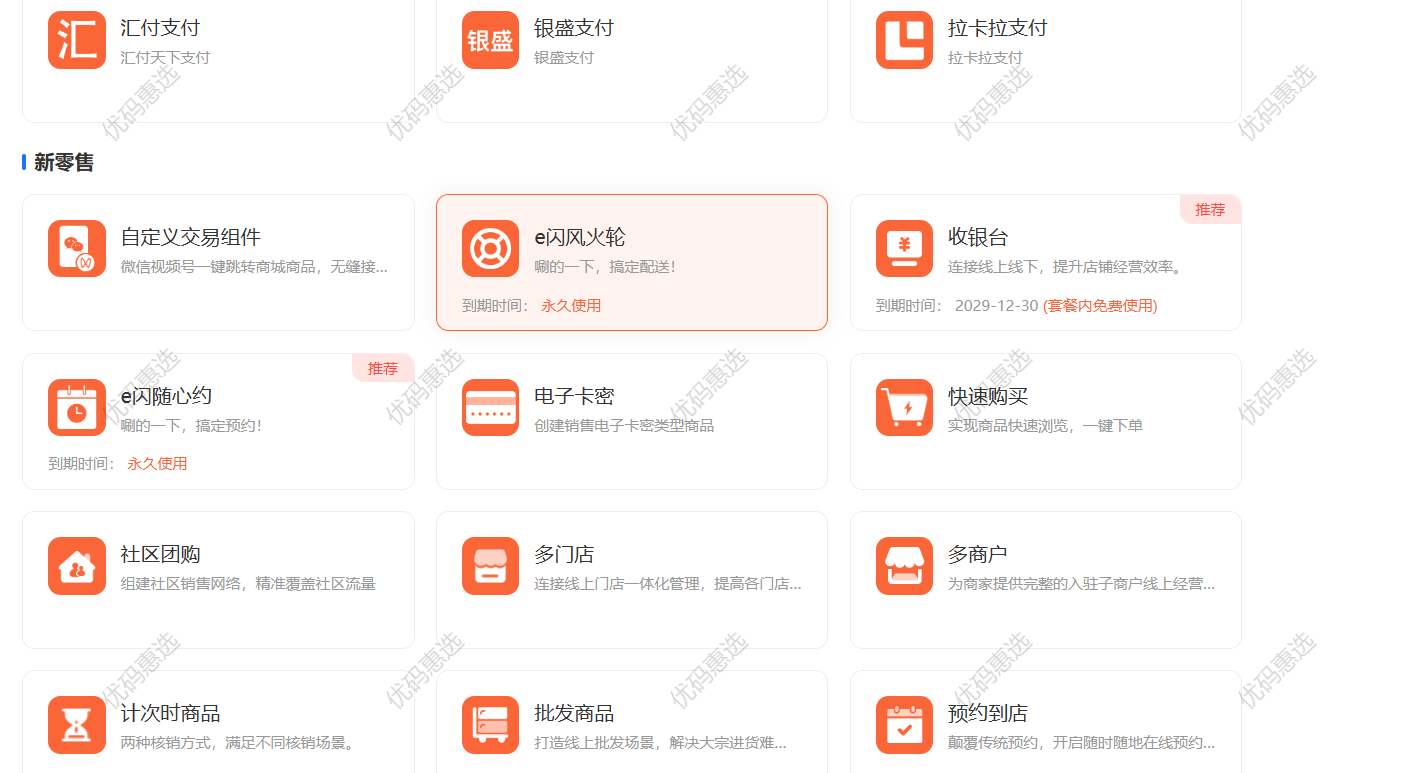Select the 快速购买 shopping cart icon
This screenshot has height=773, width=1418.
(x=904, y=408)
